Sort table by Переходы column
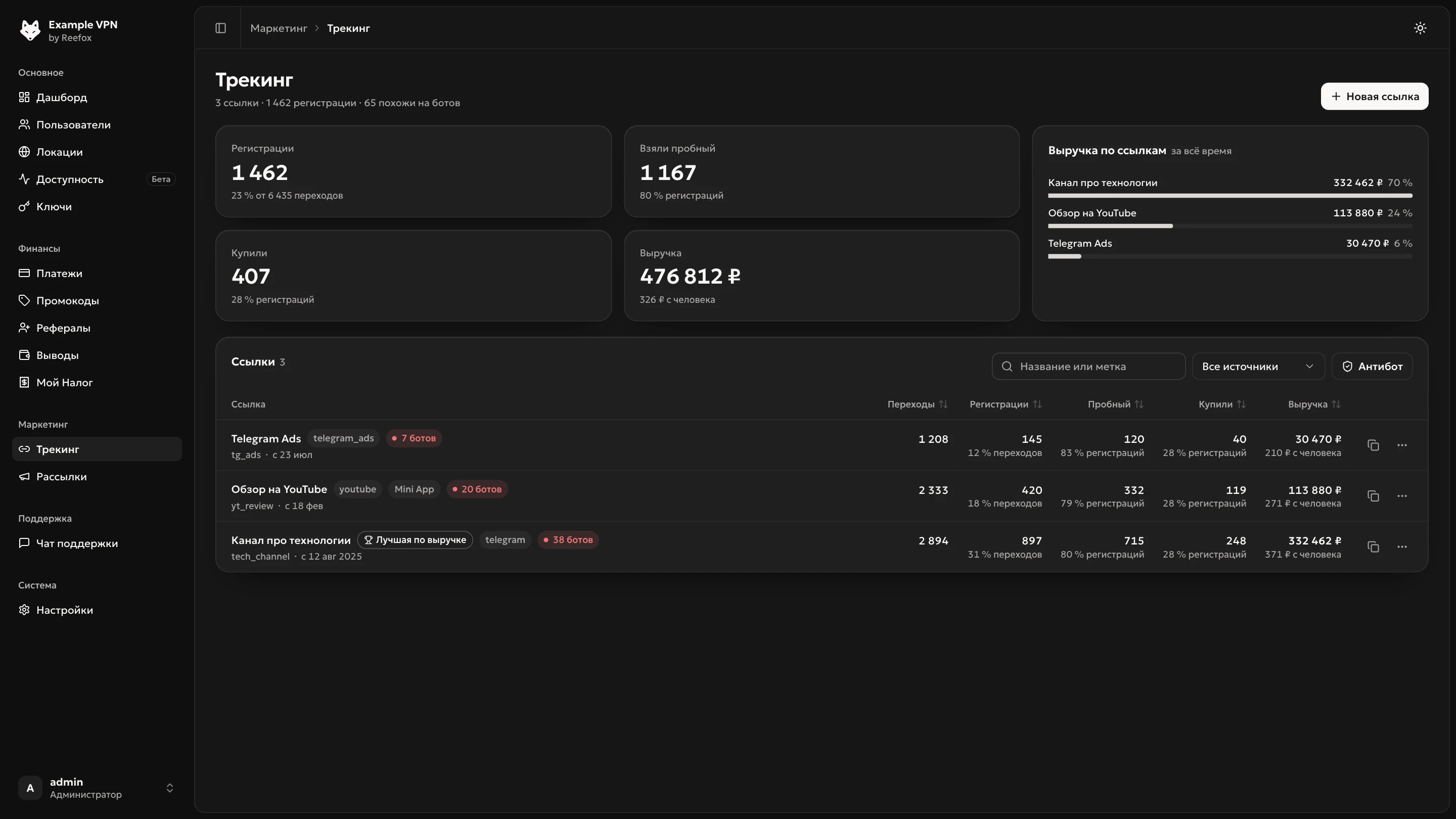 [x=918, y=404]
